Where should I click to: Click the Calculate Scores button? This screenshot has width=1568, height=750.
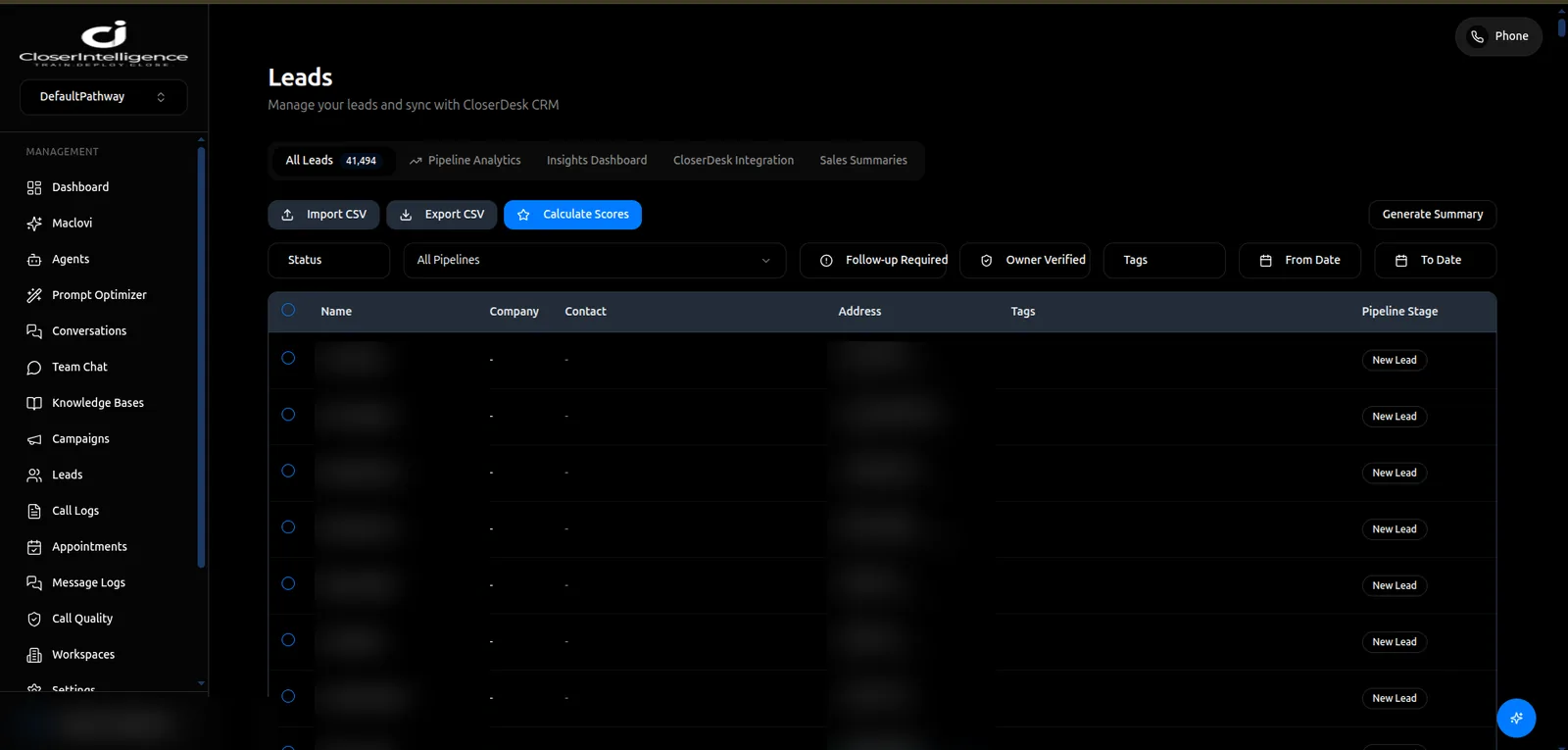tap(572, 215)
